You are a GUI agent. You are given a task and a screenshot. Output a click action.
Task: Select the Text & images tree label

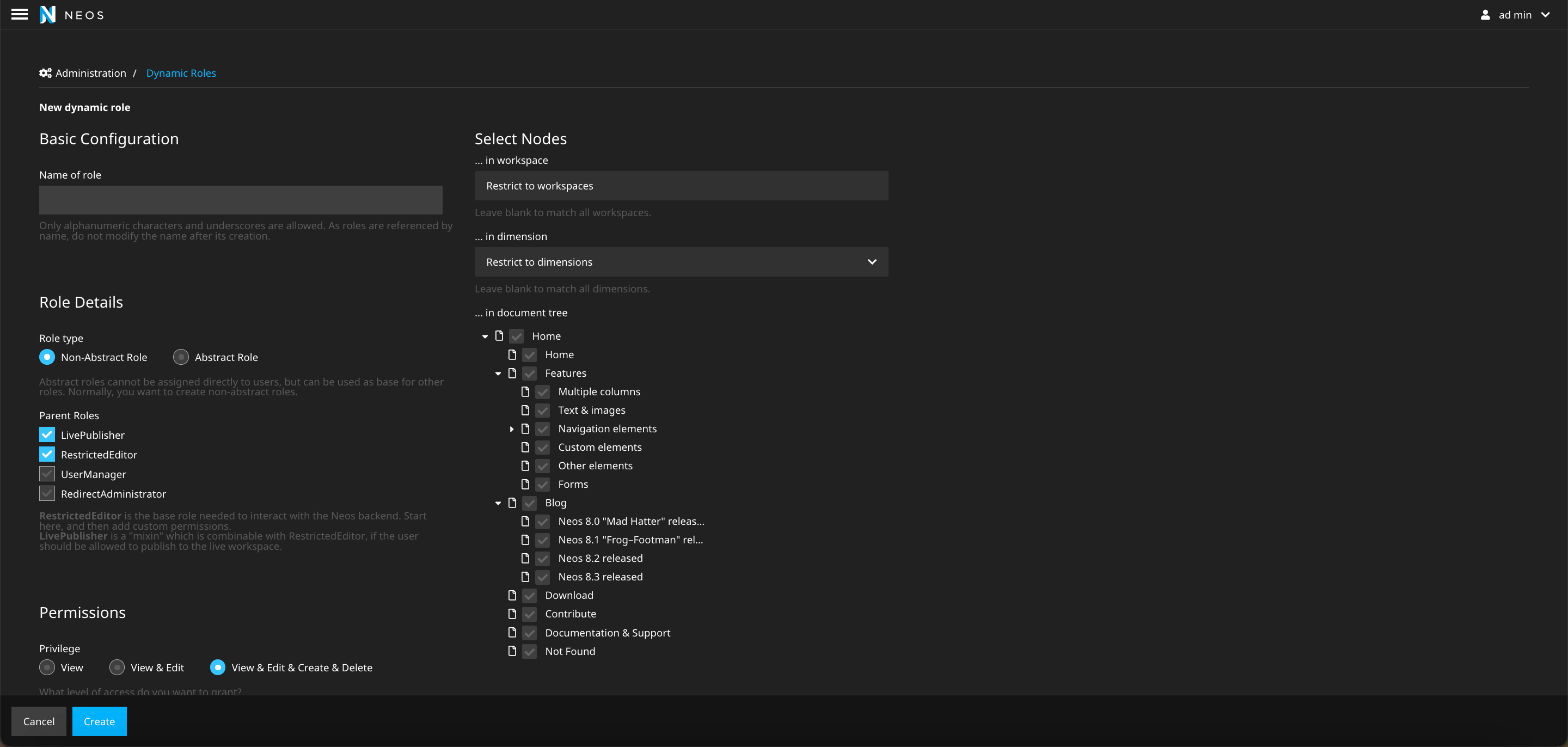click(592, 410)
